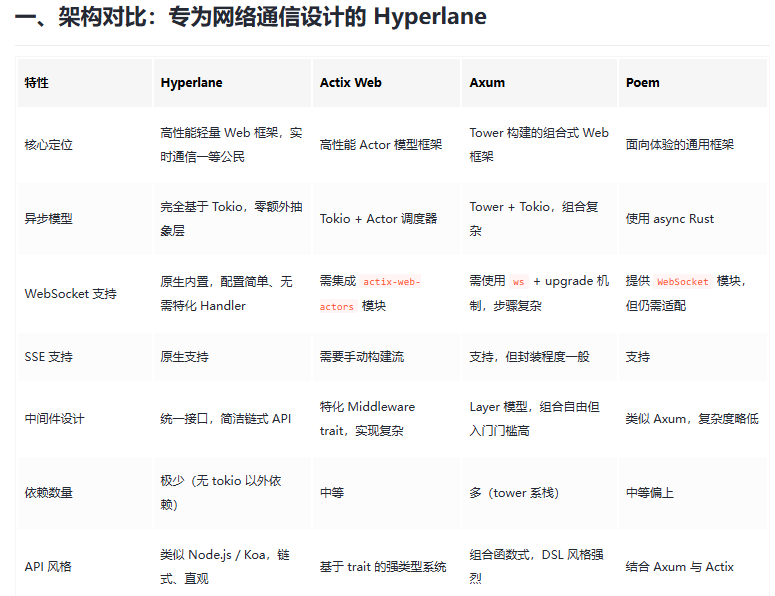Select the 'Axum' column header

[x=539, y=83]
